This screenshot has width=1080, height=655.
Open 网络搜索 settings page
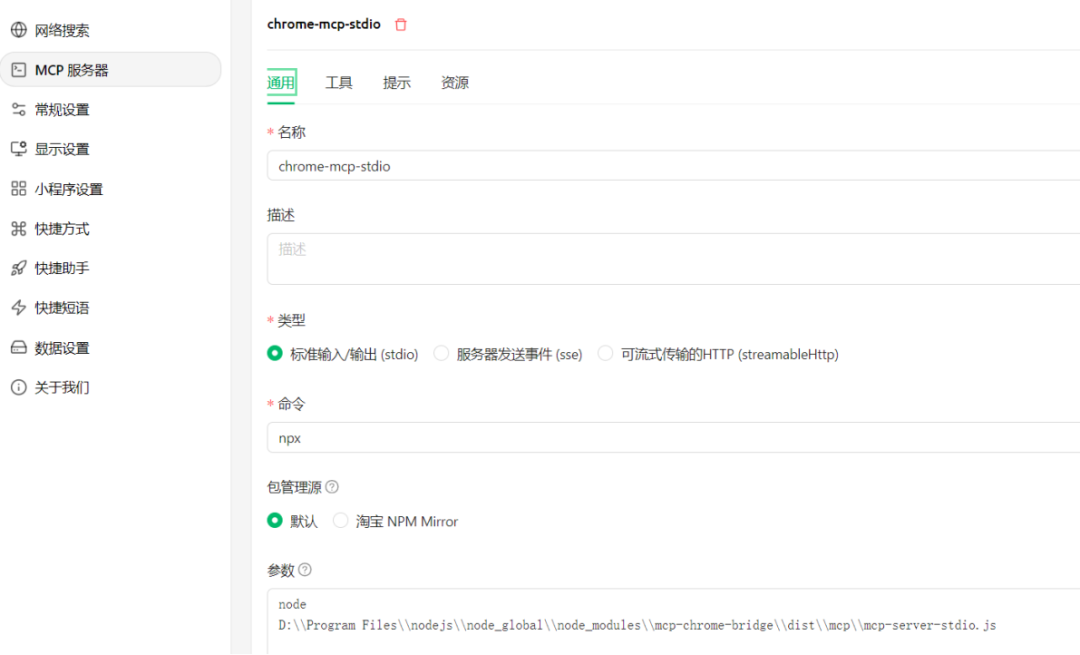pos(110,30)
